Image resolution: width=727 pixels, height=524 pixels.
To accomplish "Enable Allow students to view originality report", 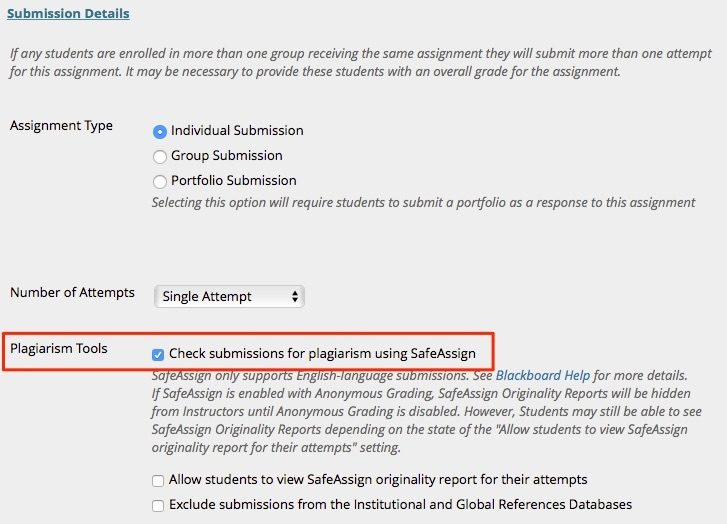I will (x=158, y=481).
